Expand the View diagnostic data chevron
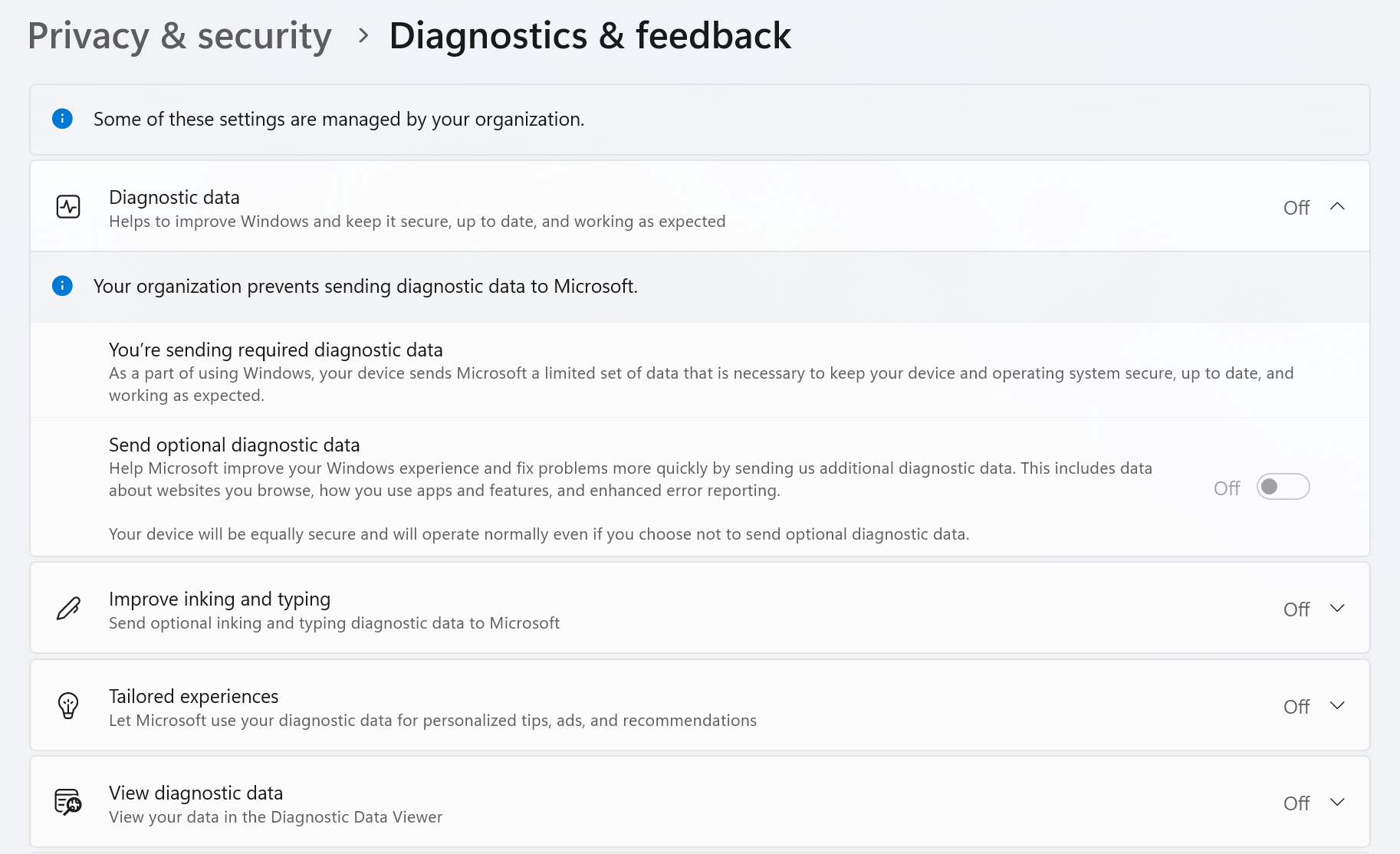The width and height of the screenshot is (1400, 854). pyautogui.click(x=1337, y=803)
